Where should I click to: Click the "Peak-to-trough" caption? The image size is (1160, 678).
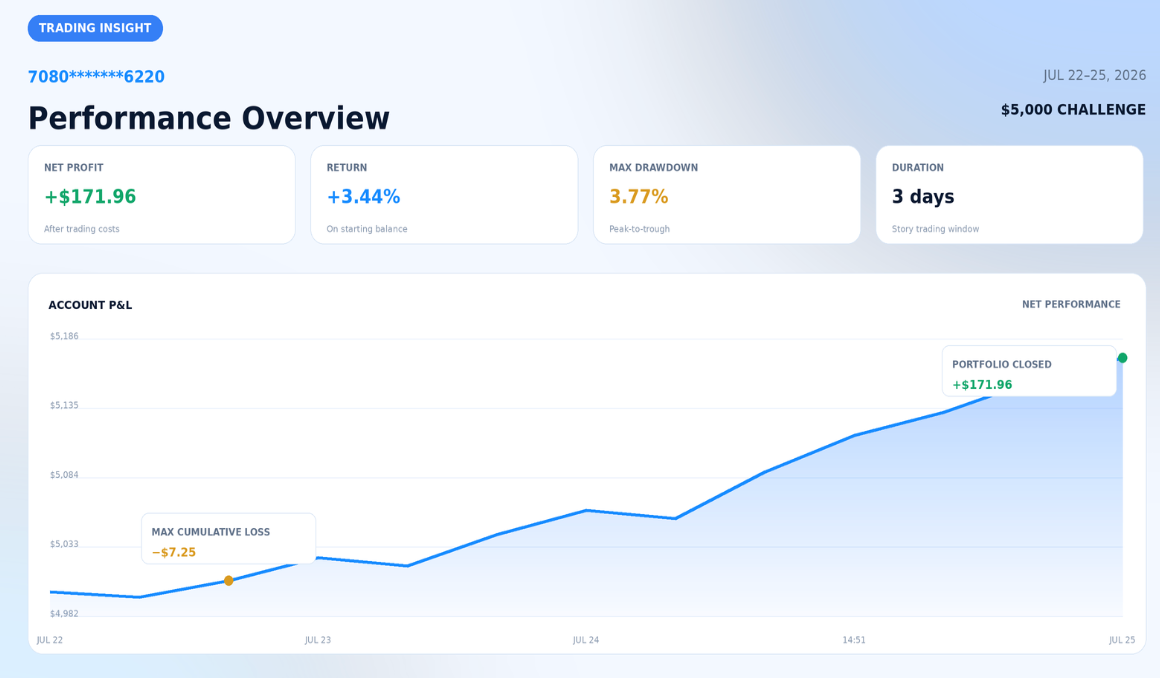point(639,229)
